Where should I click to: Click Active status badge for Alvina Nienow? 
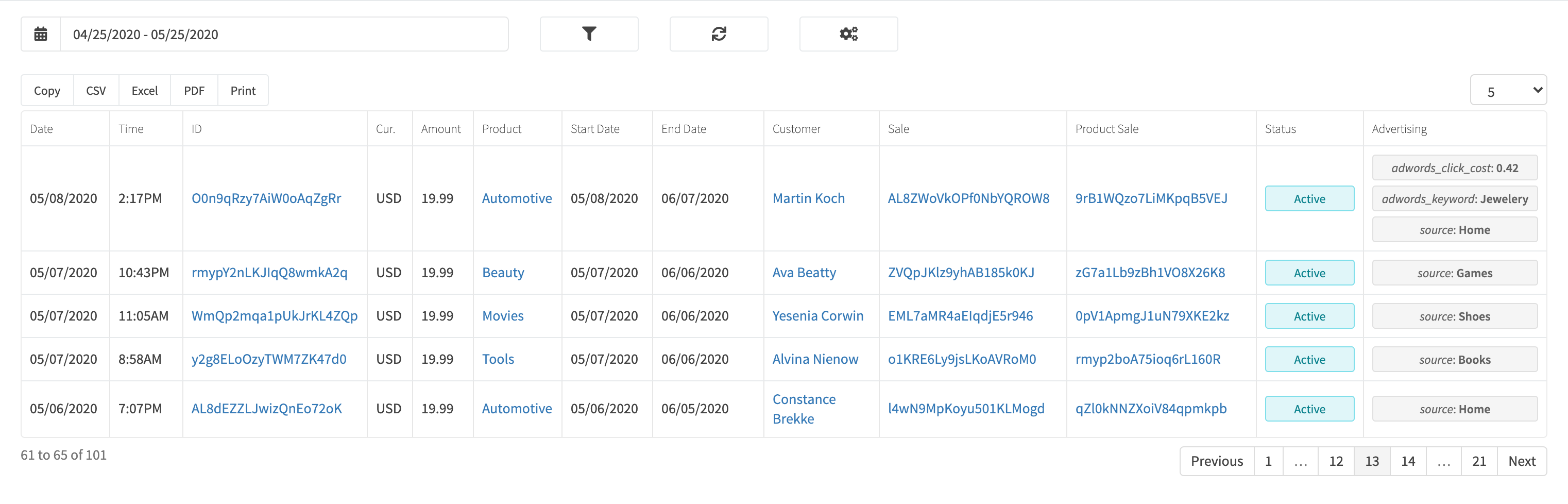1309,359
